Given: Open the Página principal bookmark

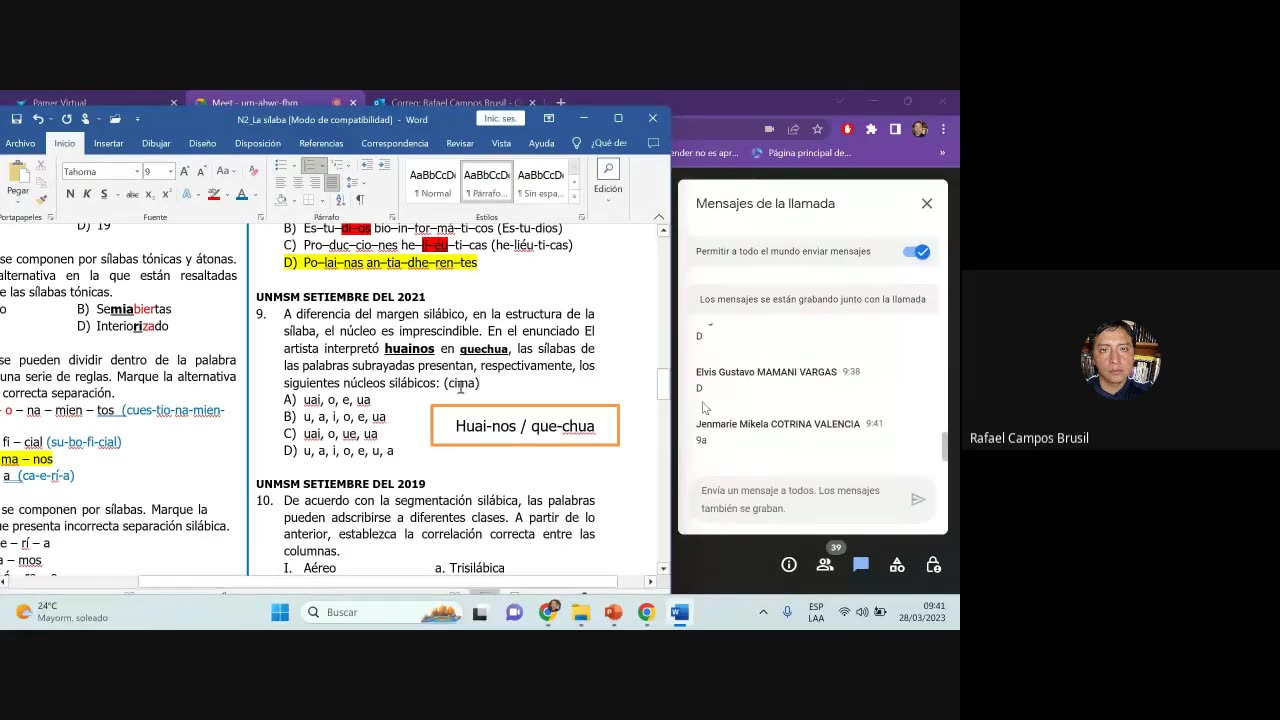Looking at the screenshot, I should coord(802,153).
